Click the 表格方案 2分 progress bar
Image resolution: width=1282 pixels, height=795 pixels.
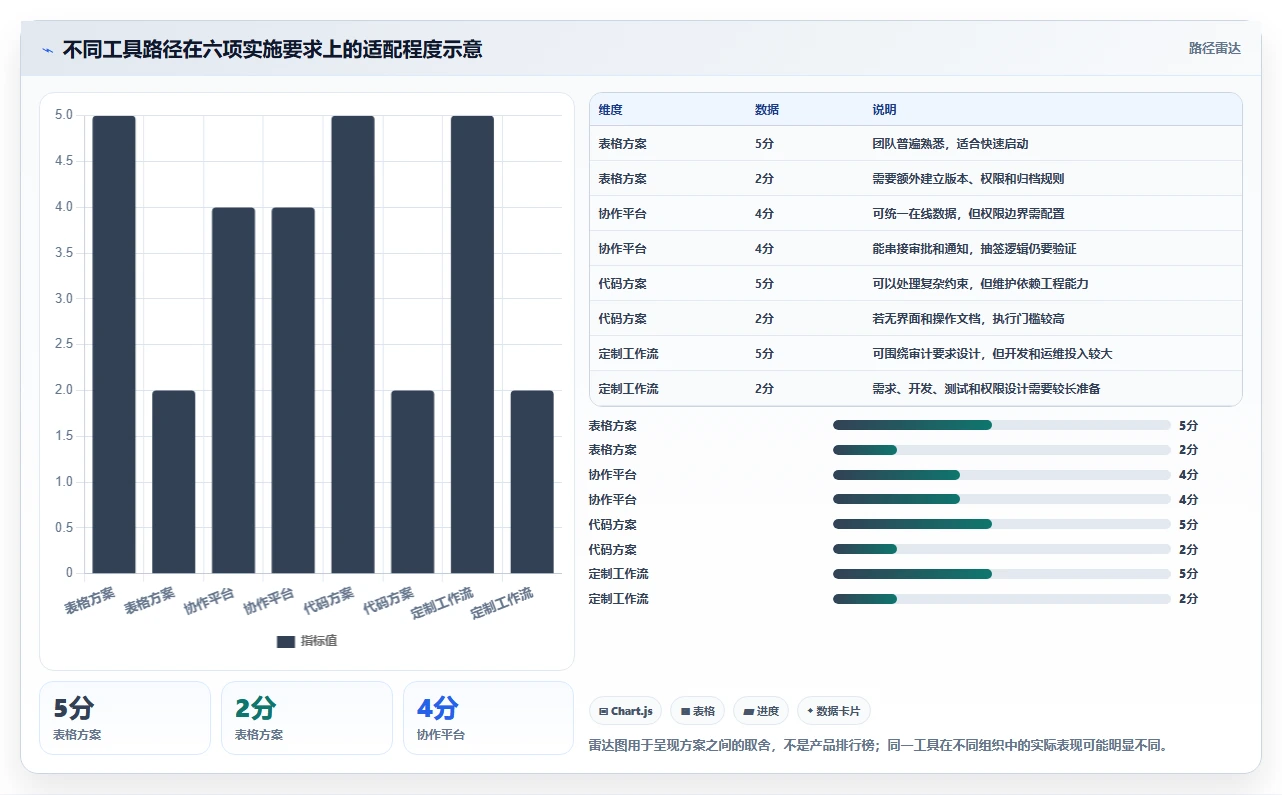(1001, 450)
